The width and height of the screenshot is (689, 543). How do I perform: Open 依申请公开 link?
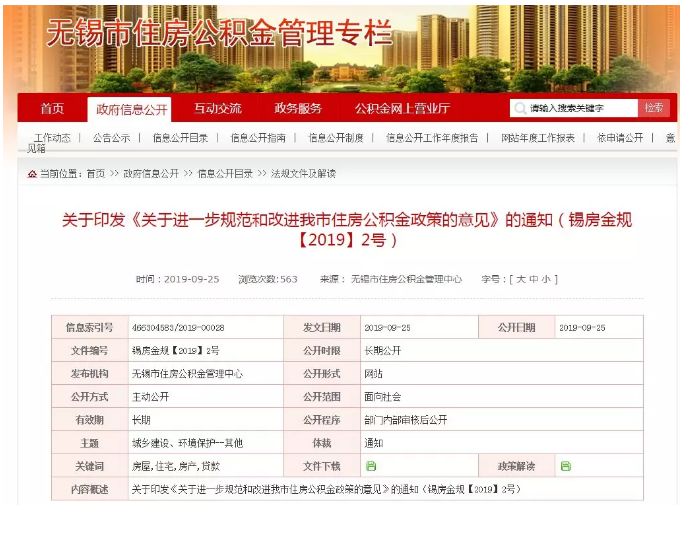(620, 138)
